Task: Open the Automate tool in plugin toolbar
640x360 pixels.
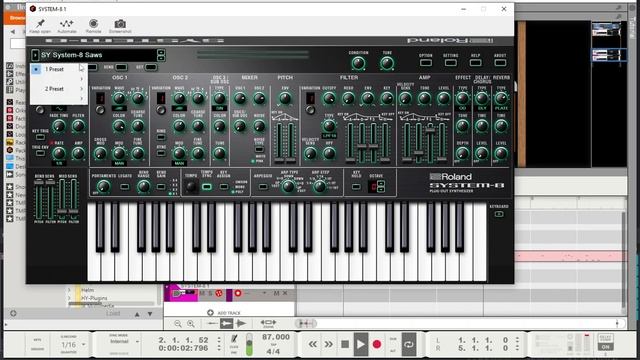Action: pyautogui.click(x=66, y=24)
